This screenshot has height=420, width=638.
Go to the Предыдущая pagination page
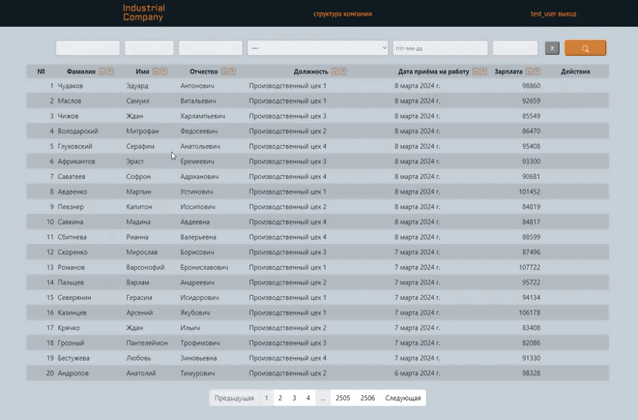(234, 398)
